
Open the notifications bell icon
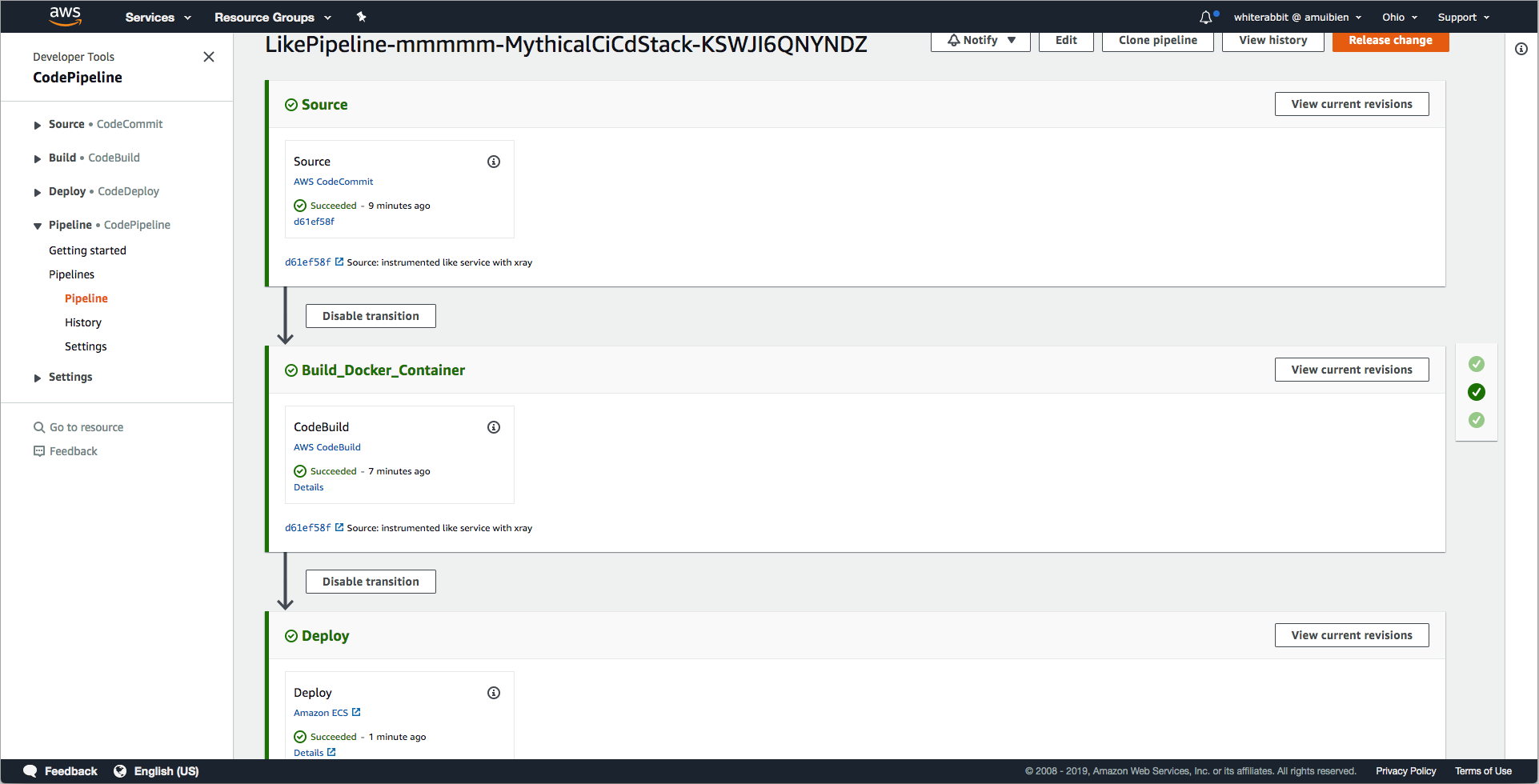1206,17
